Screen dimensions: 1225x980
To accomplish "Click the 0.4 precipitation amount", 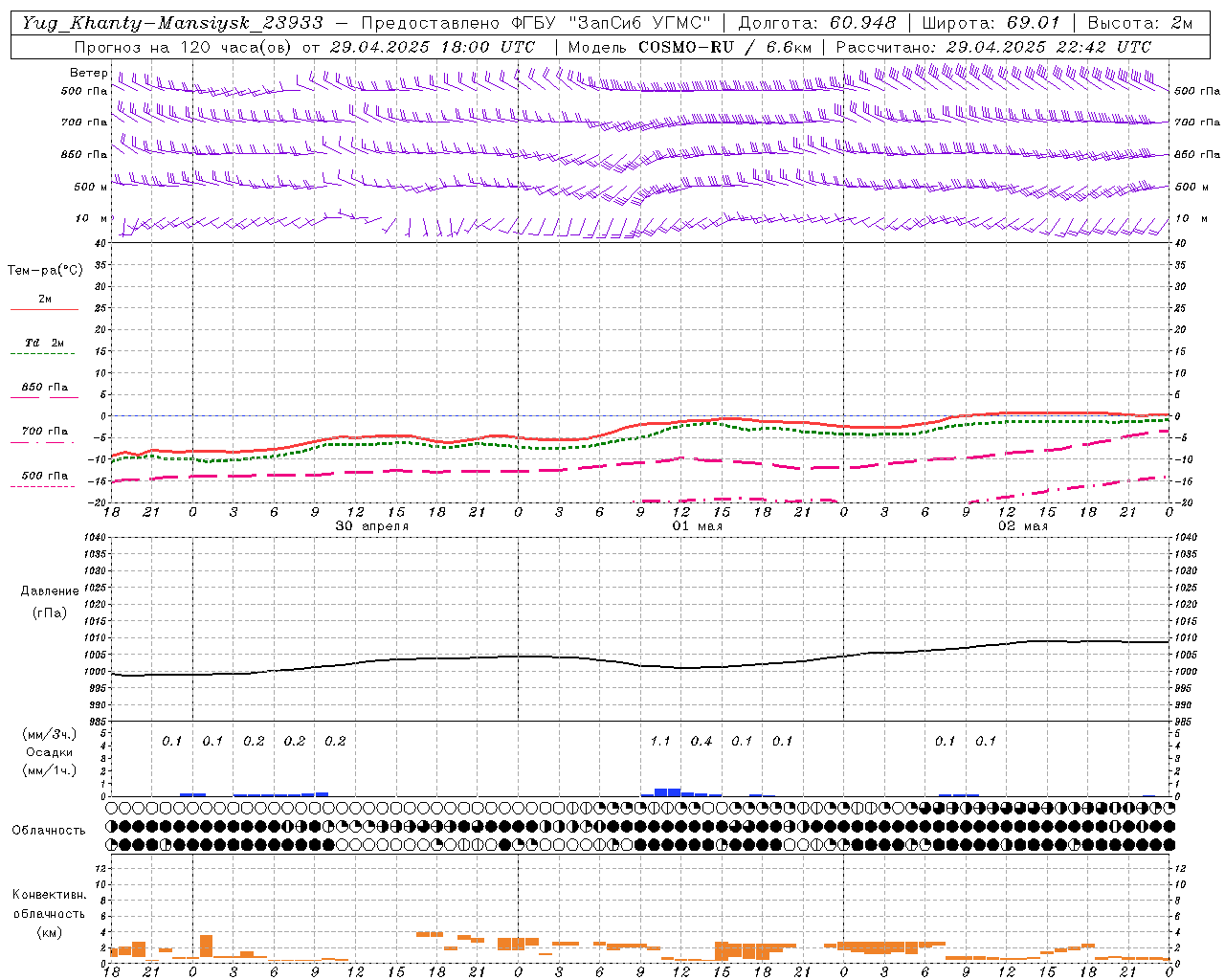I will (x=702, y=742).
